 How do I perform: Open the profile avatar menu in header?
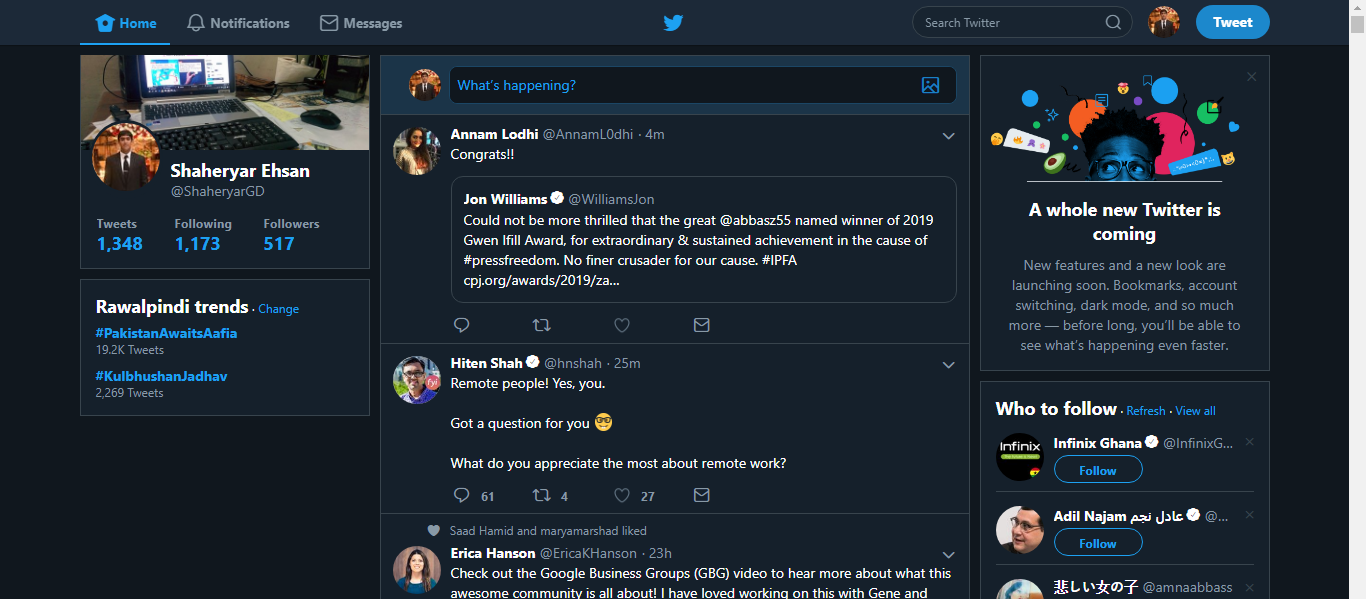(x=1163, y=22)
